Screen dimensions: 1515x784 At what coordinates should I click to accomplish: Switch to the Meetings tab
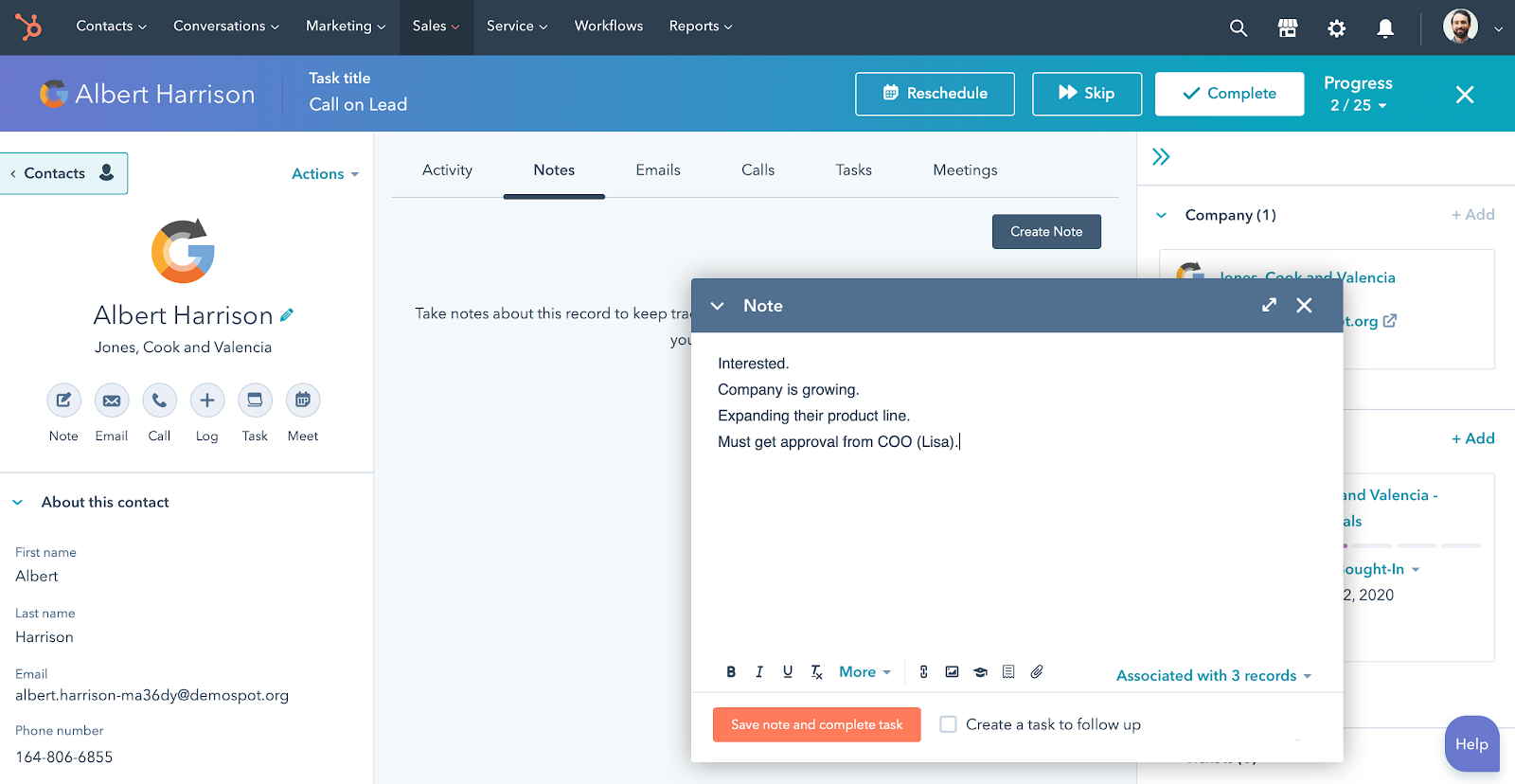pyautogui.click(x=965, y=170)
